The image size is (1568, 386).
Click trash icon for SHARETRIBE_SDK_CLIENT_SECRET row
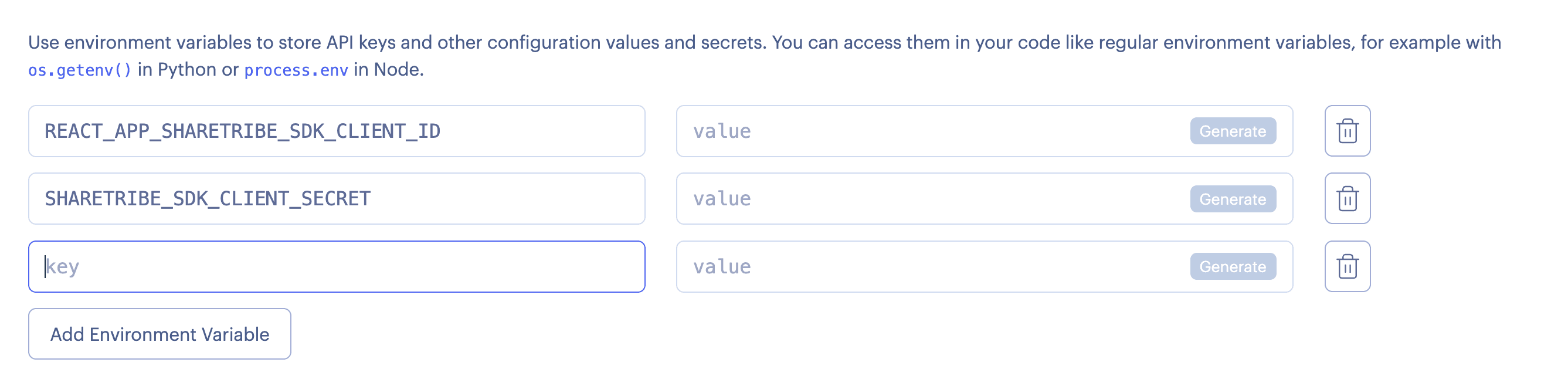1347,198
